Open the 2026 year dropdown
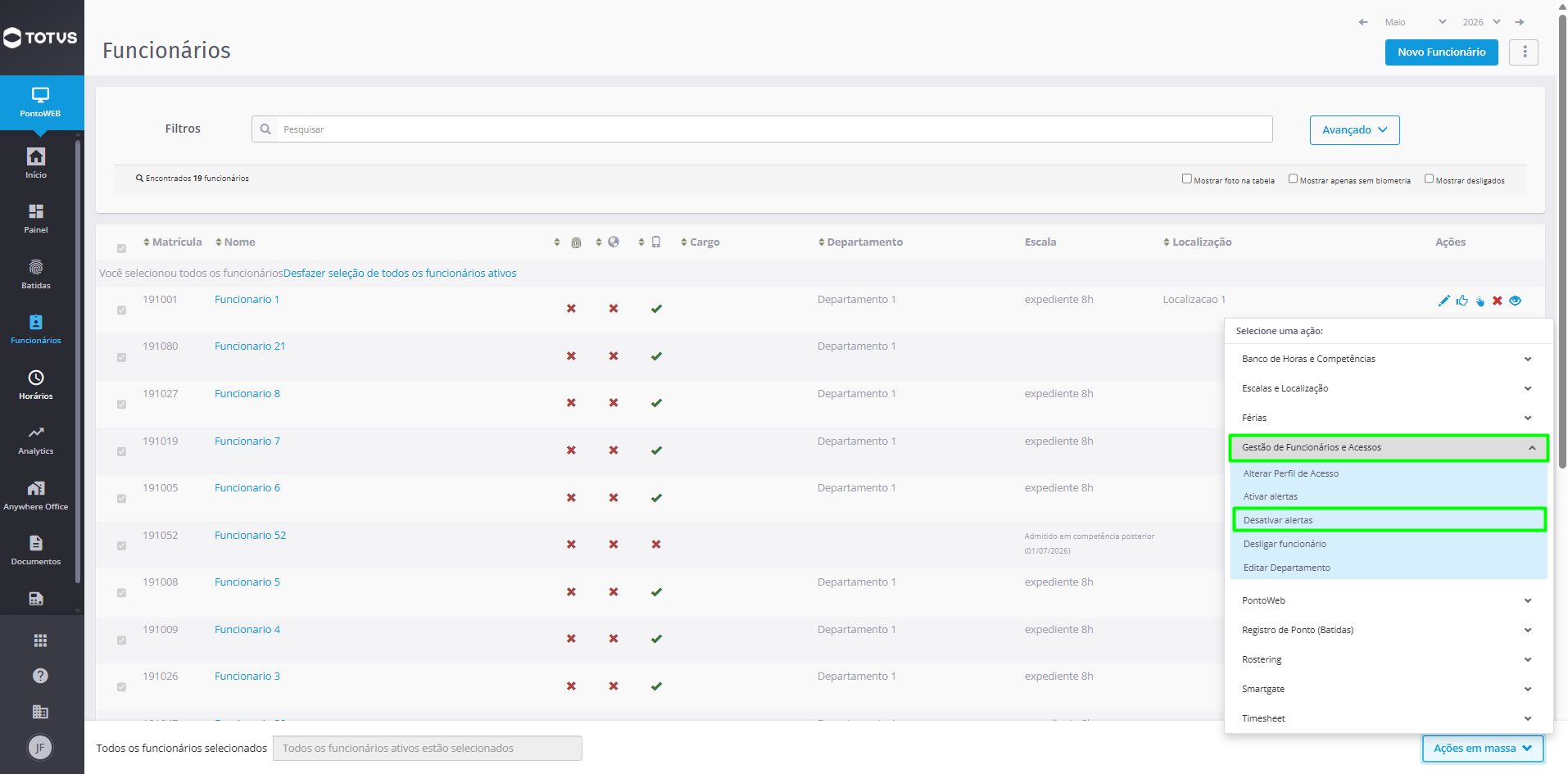1568x774 pixels. coord(1481,22)
